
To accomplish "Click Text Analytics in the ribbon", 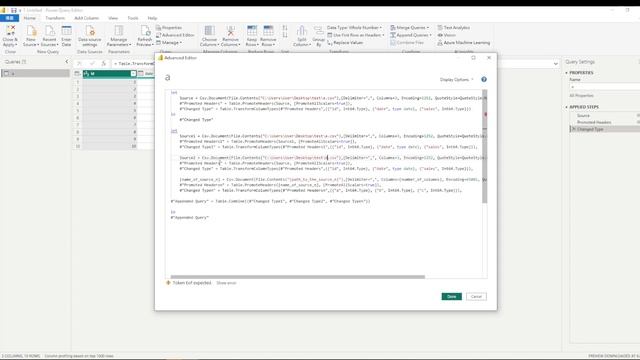I will (453, 27).
